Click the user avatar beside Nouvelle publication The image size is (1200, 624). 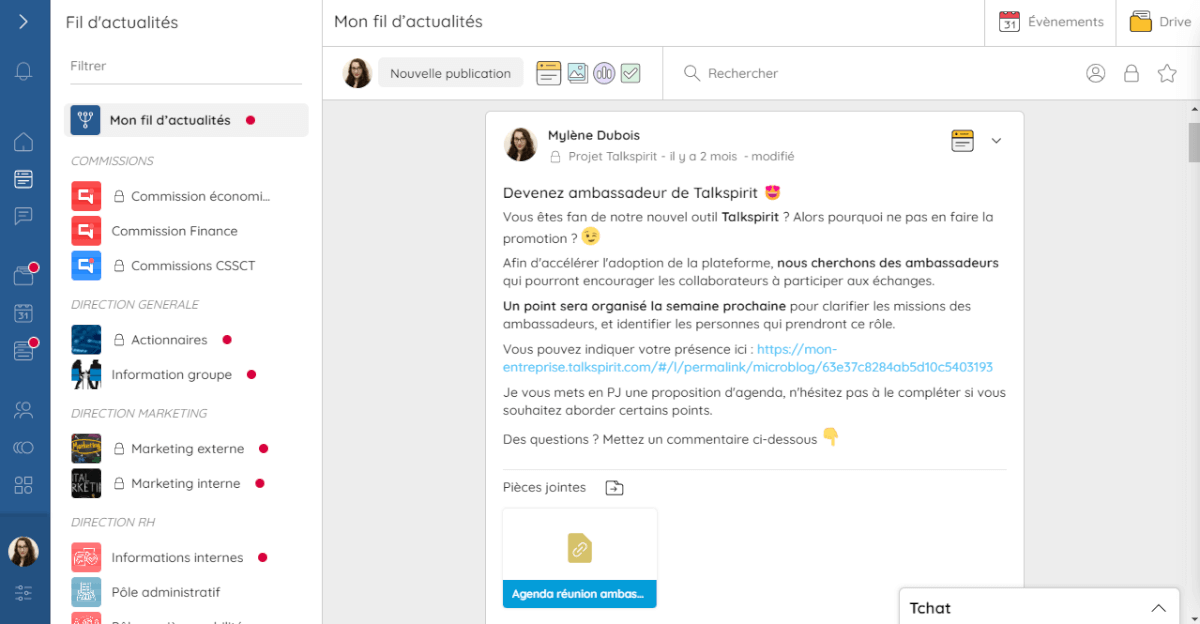(357, 73)
